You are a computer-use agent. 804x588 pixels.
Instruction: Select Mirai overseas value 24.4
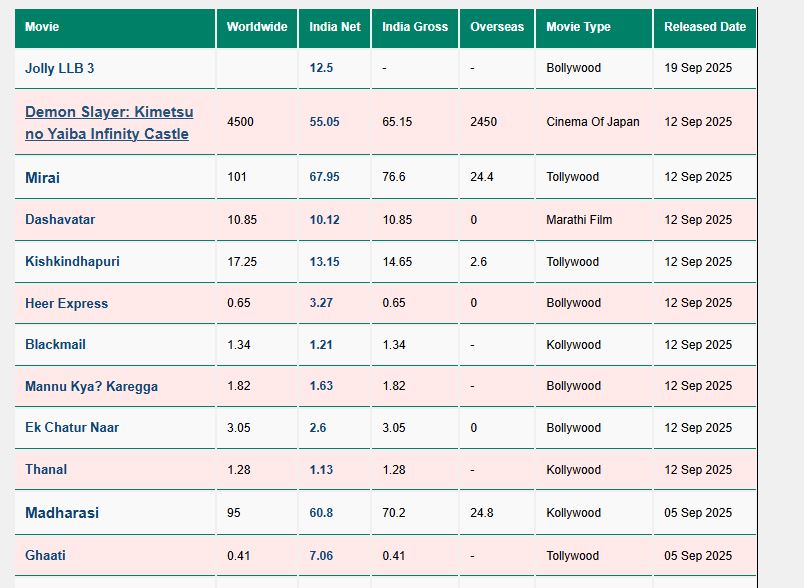click(482, 177)
